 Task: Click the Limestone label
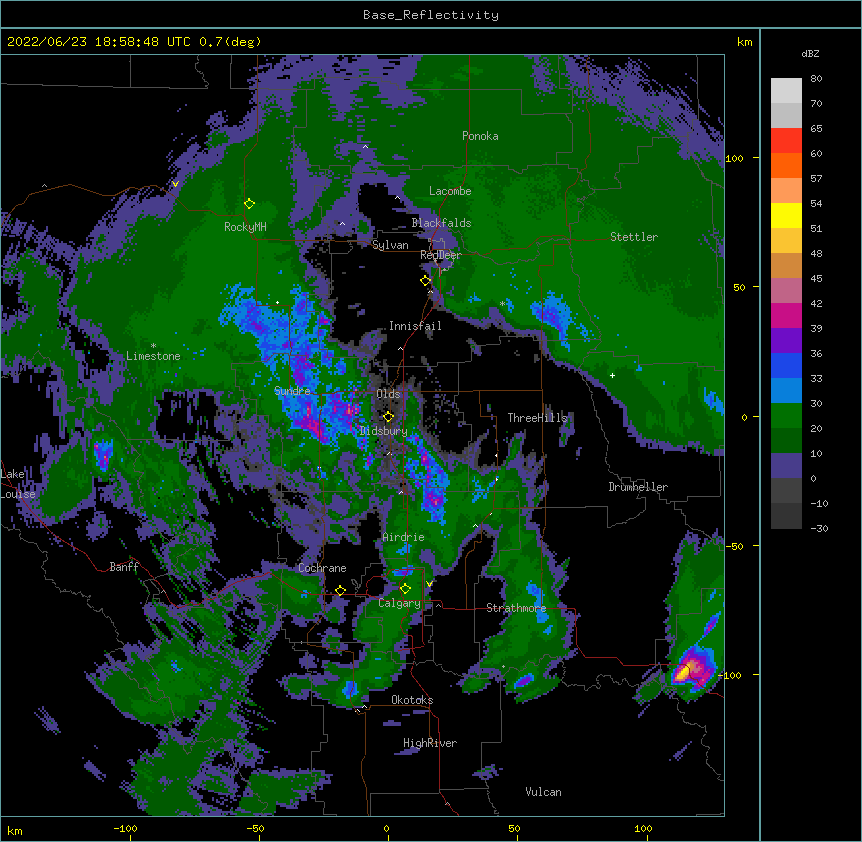click(x=153, y=356)
